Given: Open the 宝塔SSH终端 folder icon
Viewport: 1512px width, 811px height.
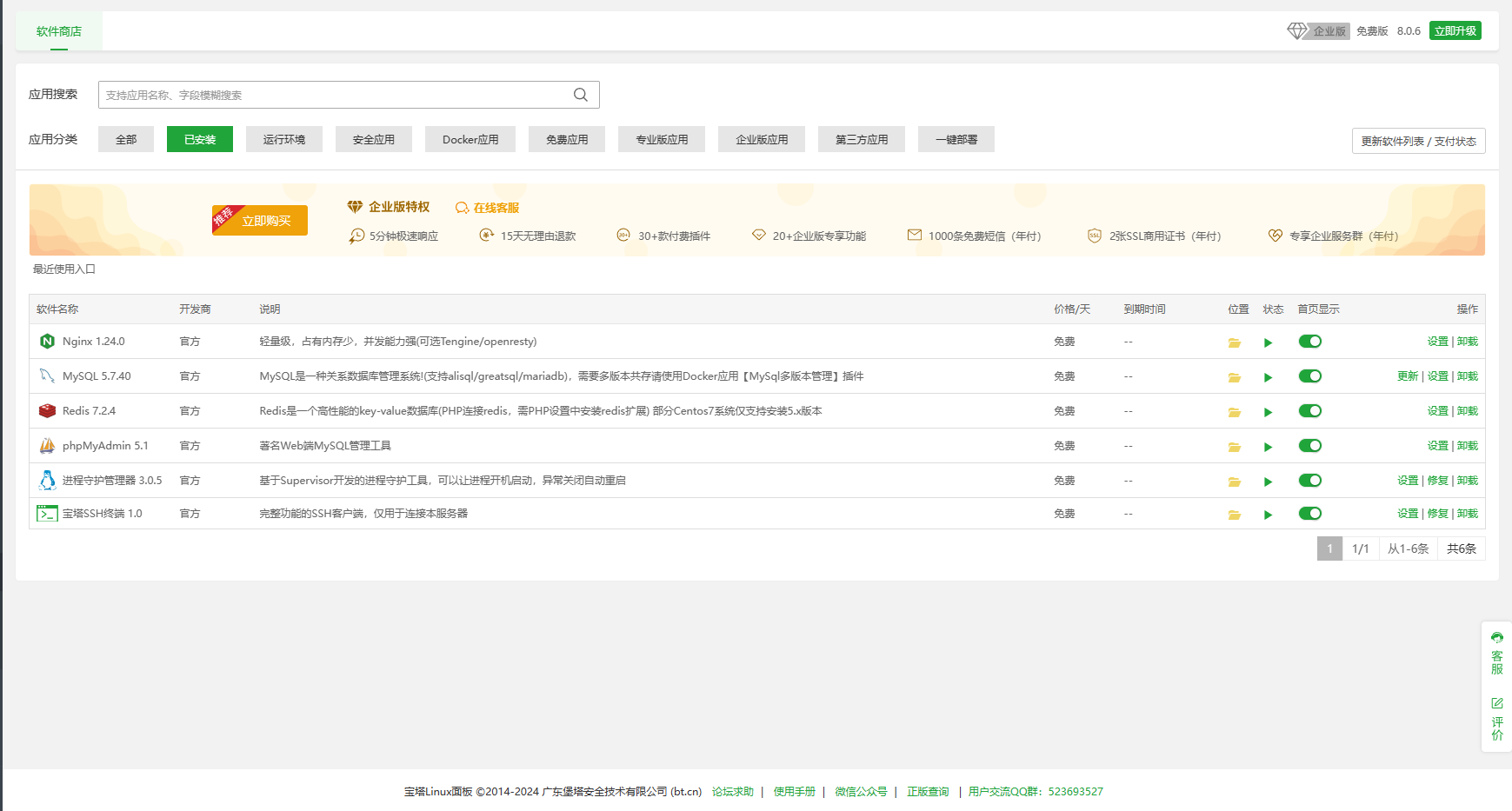Looking at the screenshot, I should pyautogui.click(x=1234, y=515).
